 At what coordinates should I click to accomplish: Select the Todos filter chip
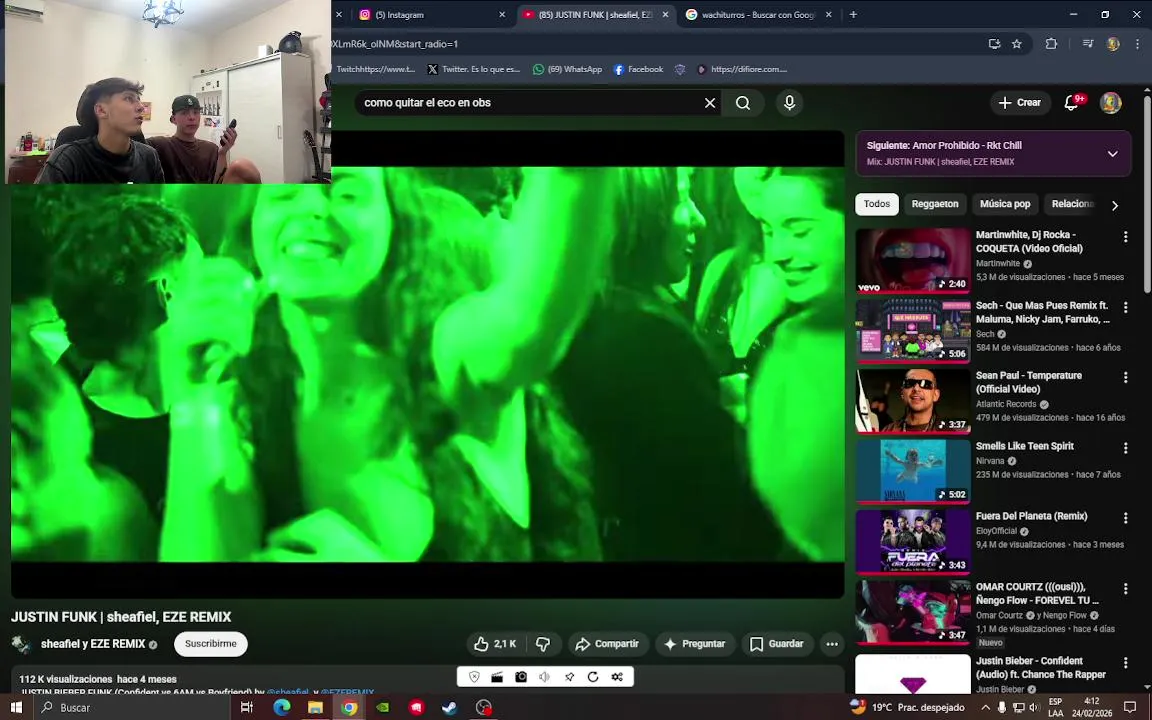point(876,204)
